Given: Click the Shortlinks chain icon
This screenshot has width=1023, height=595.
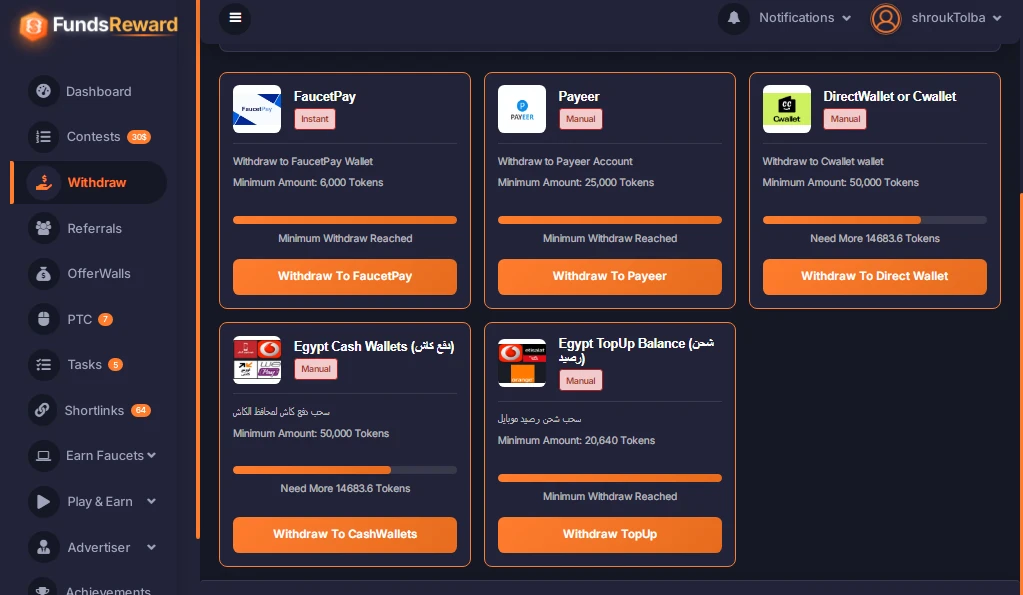Looking at the screenshot, I should [42, 410].
